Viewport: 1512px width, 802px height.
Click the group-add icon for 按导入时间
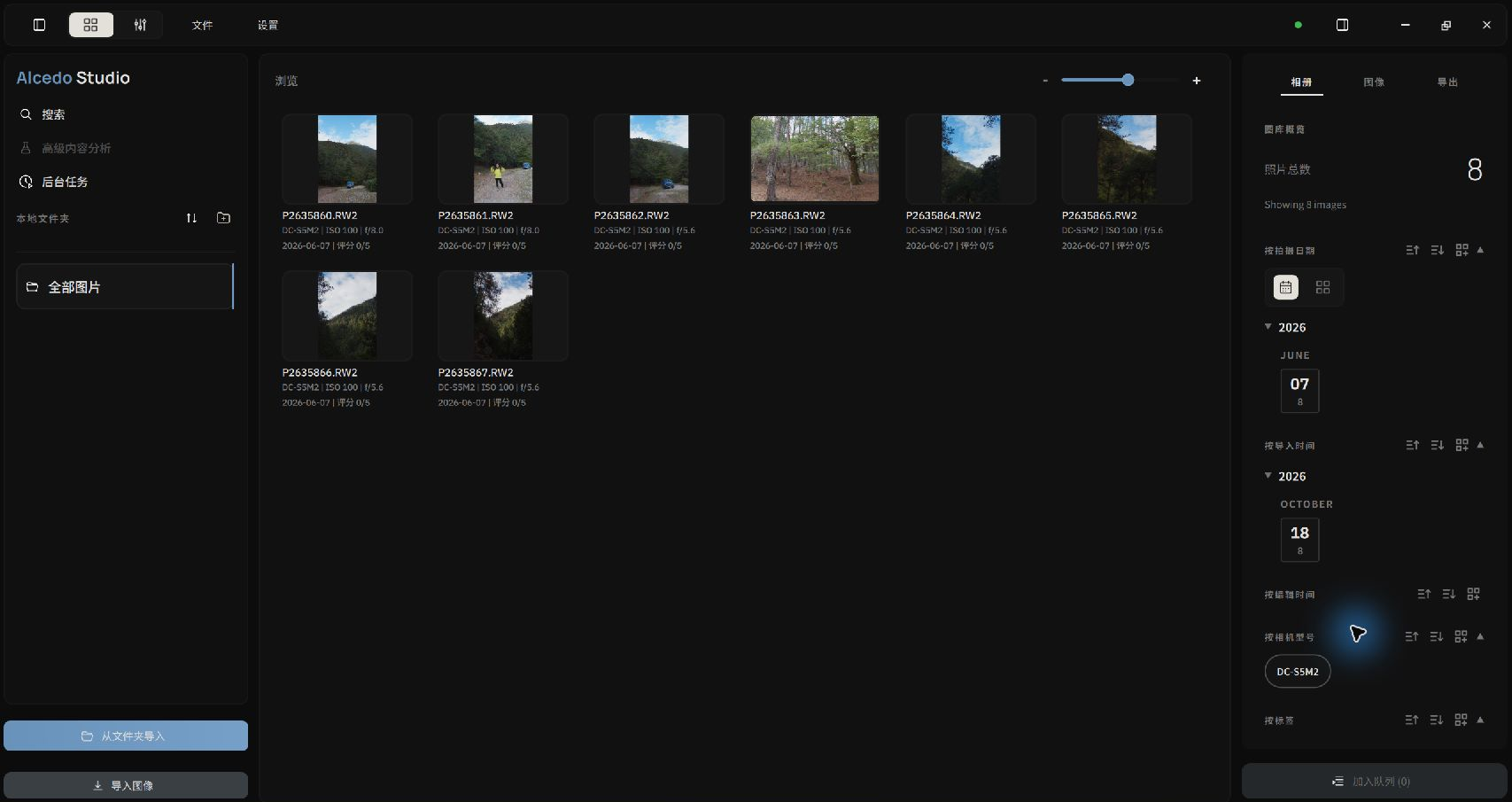[x=1462, y=445]
